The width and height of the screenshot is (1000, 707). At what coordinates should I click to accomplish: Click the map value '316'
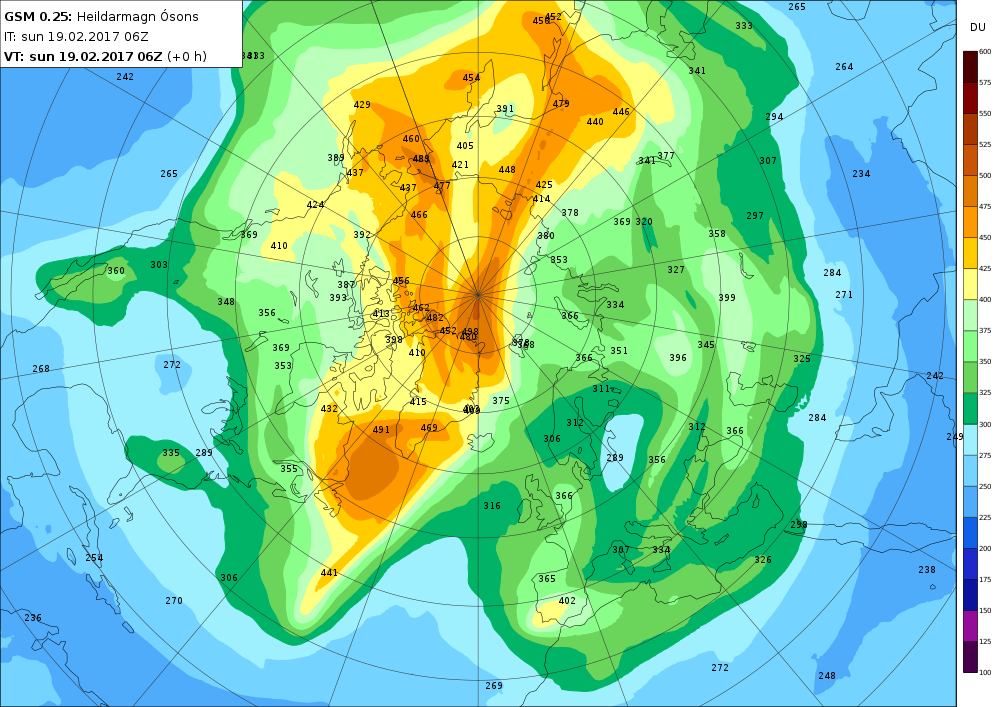(492, 506)
